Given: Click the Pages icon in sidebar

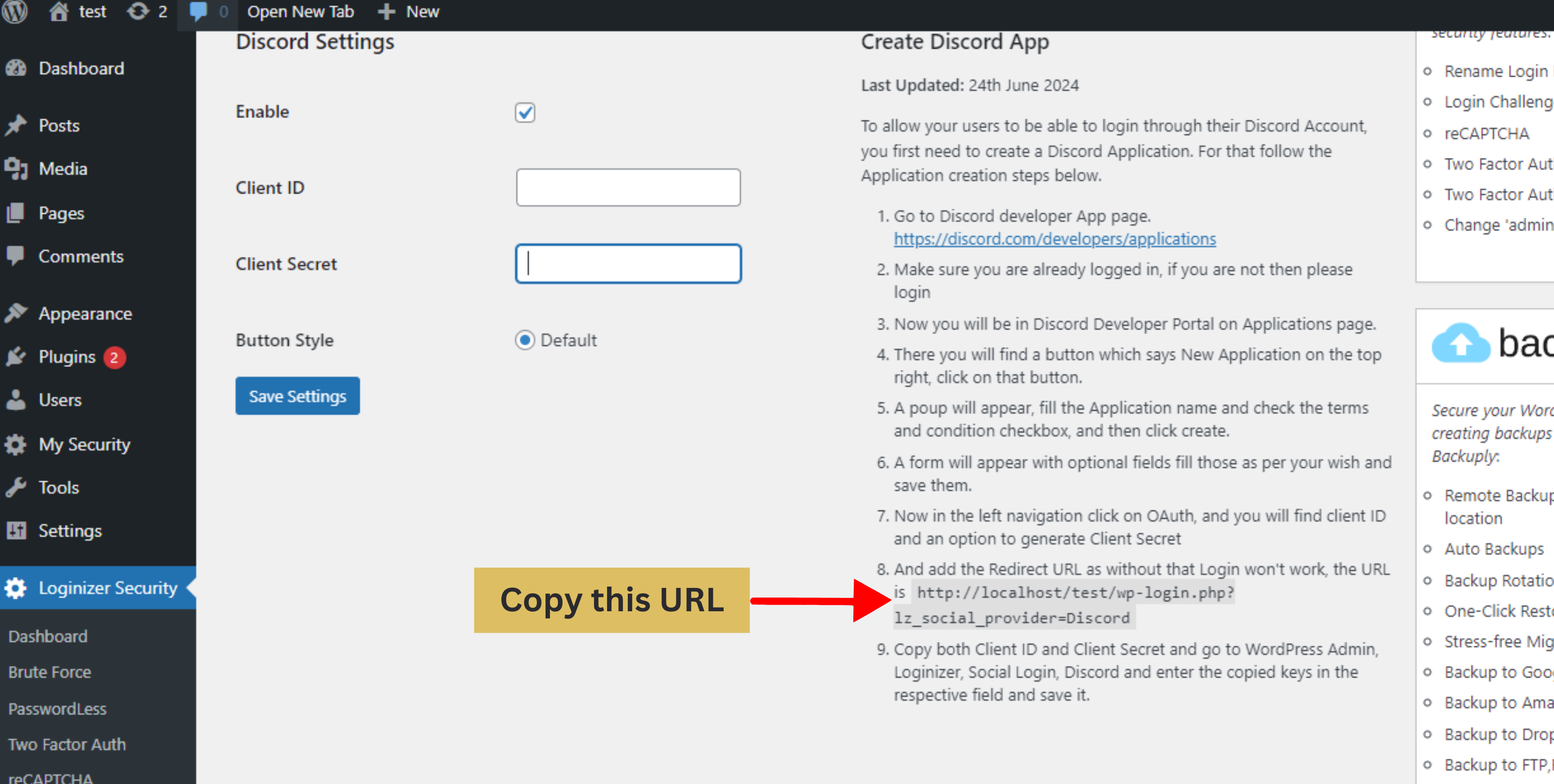Looking at the screenshot, I should 16,213.
